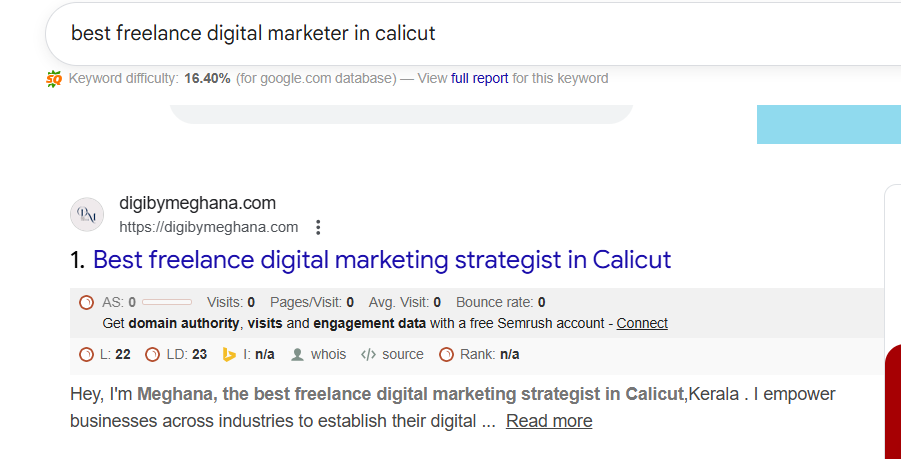
Task: Click the Rank: n/a circle icon
Action: 446,354
